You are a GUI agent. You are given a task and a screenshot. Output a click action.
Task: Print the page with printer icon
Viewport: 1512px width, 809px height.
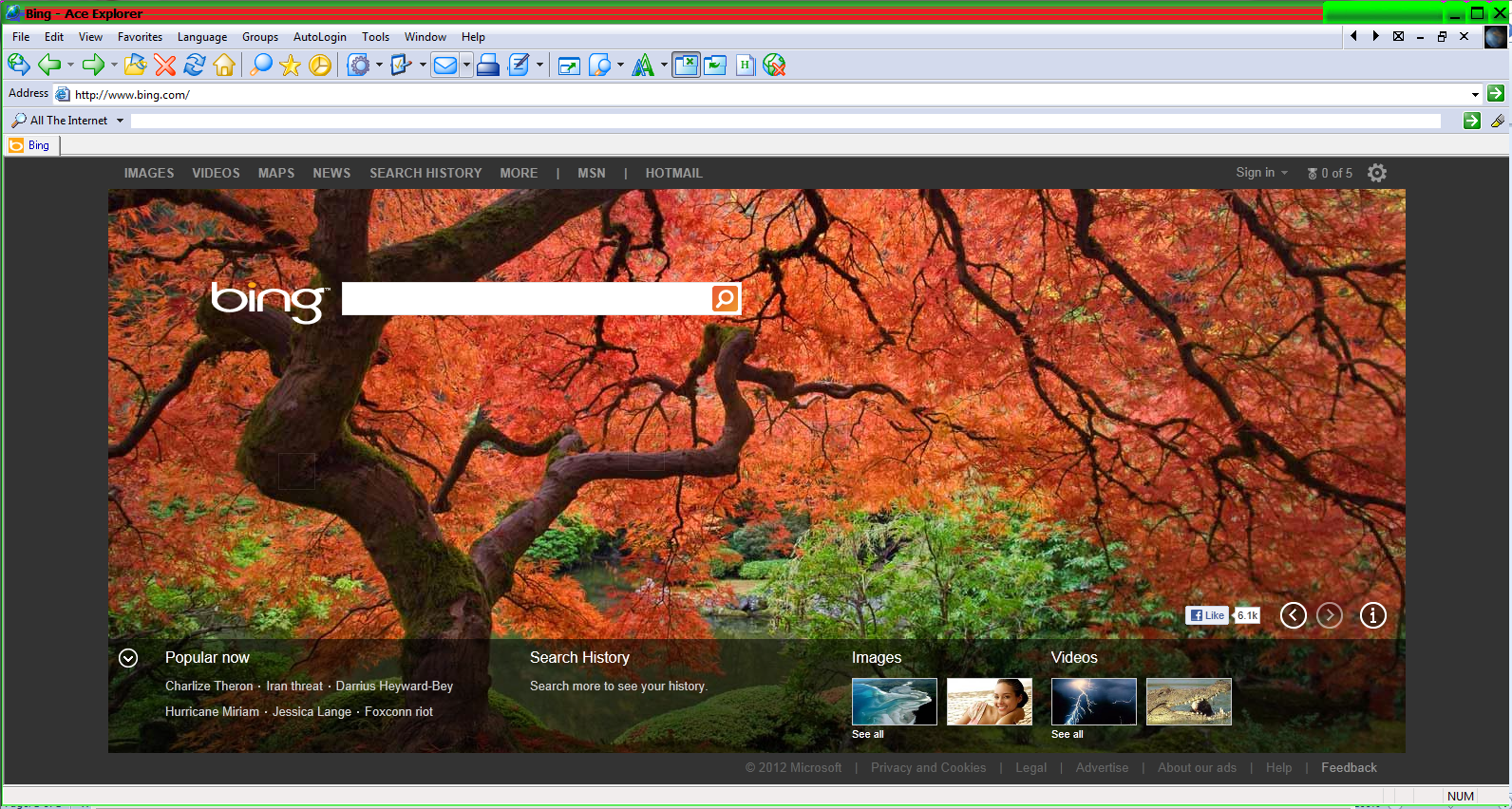click(x=488, y=65)
